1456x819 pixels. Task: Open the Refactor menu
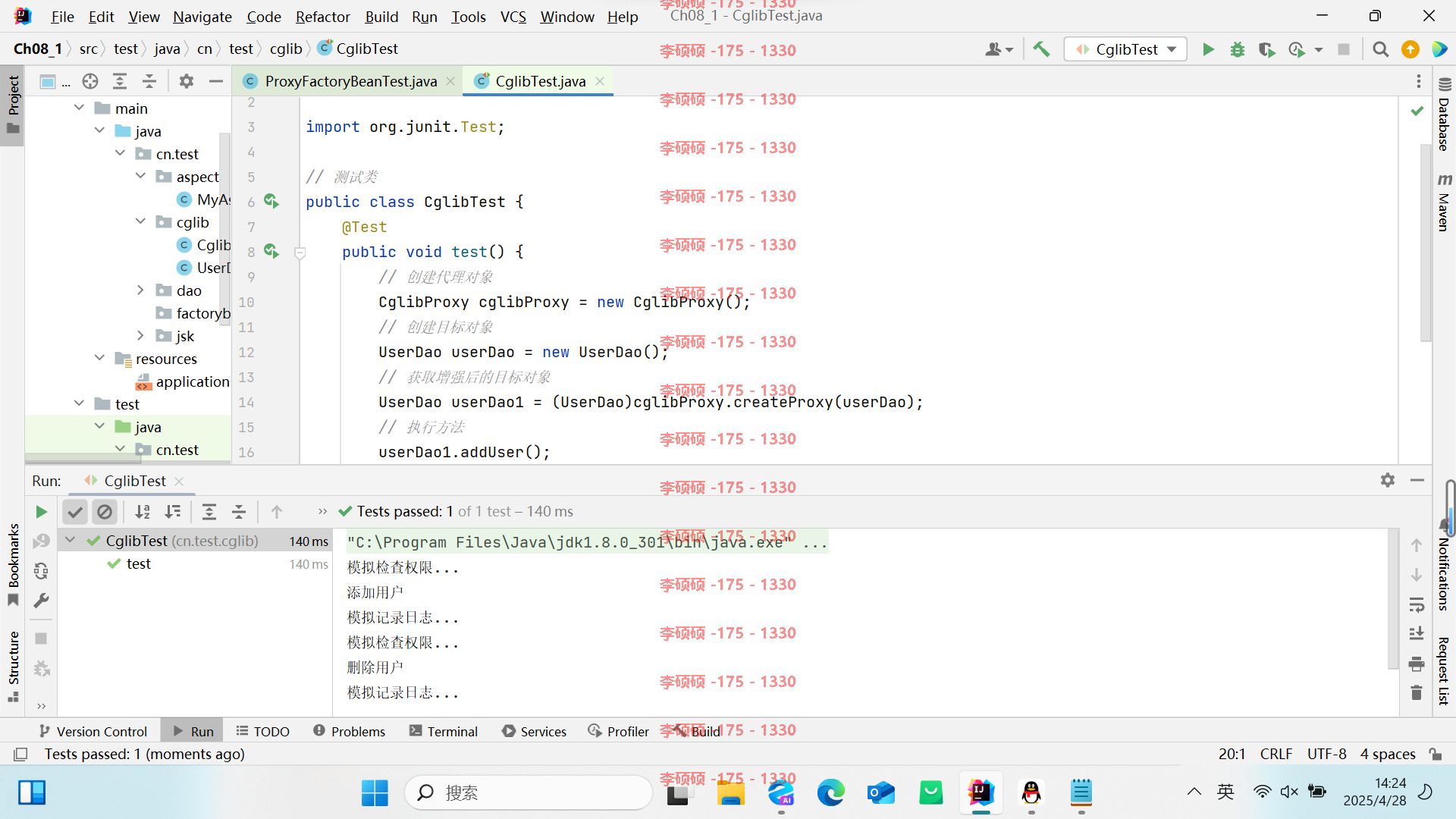coord(322,17)
